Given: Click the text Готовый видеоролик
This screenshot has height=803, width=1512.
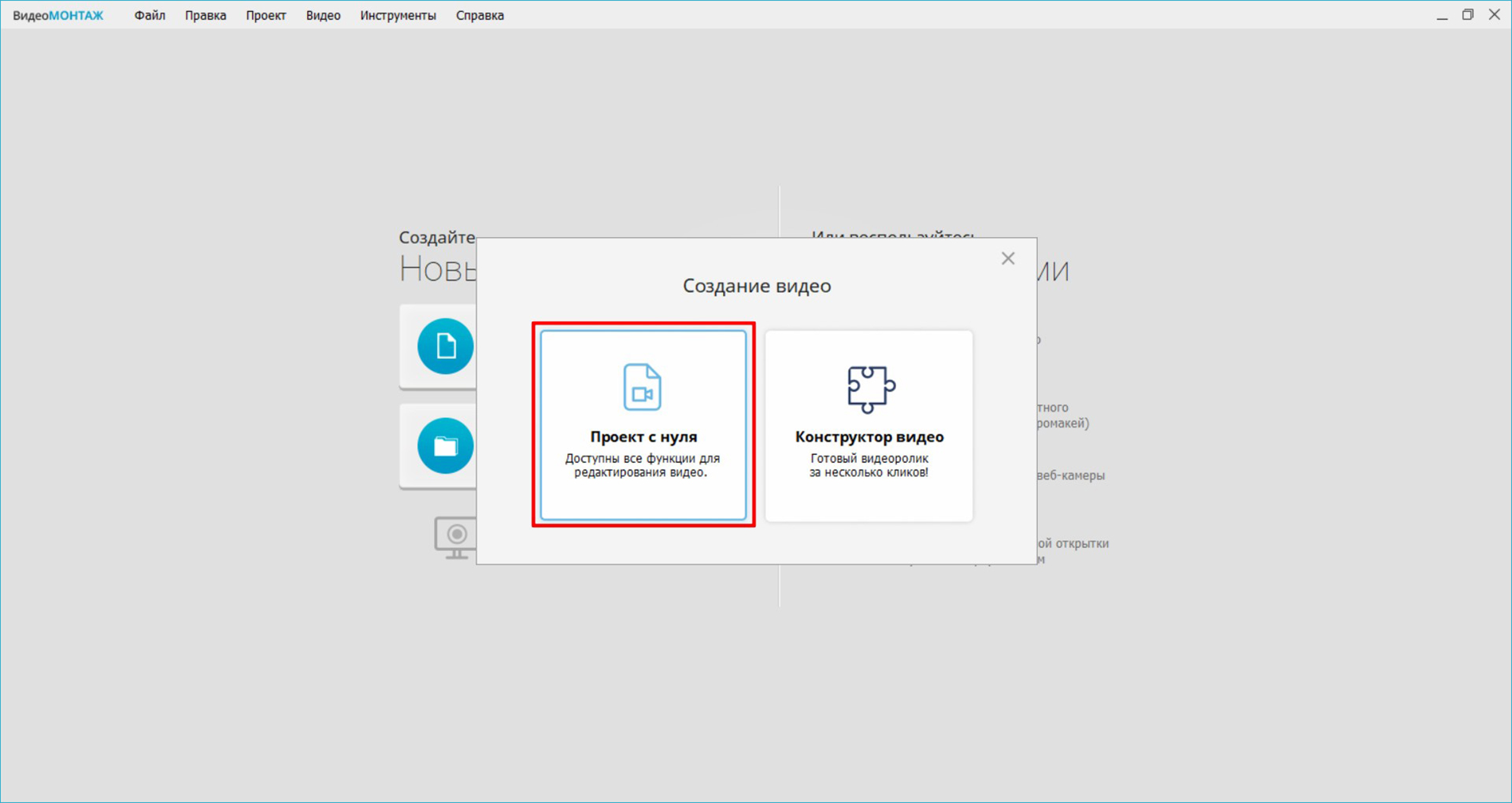Looking at the screenshot, I should (x=869, y=458).
